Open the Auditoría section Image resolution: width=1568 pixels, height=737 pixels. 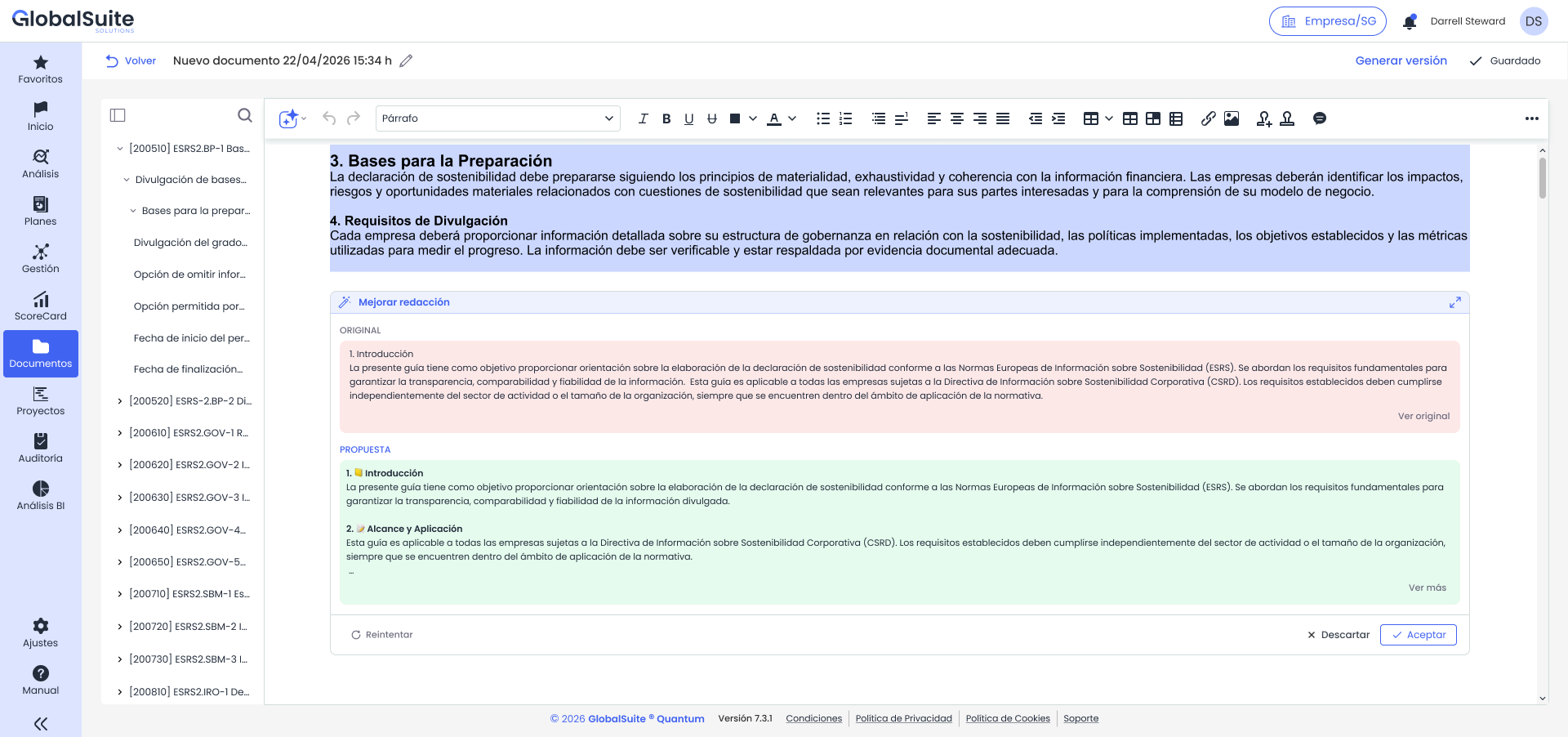[41, 449]
